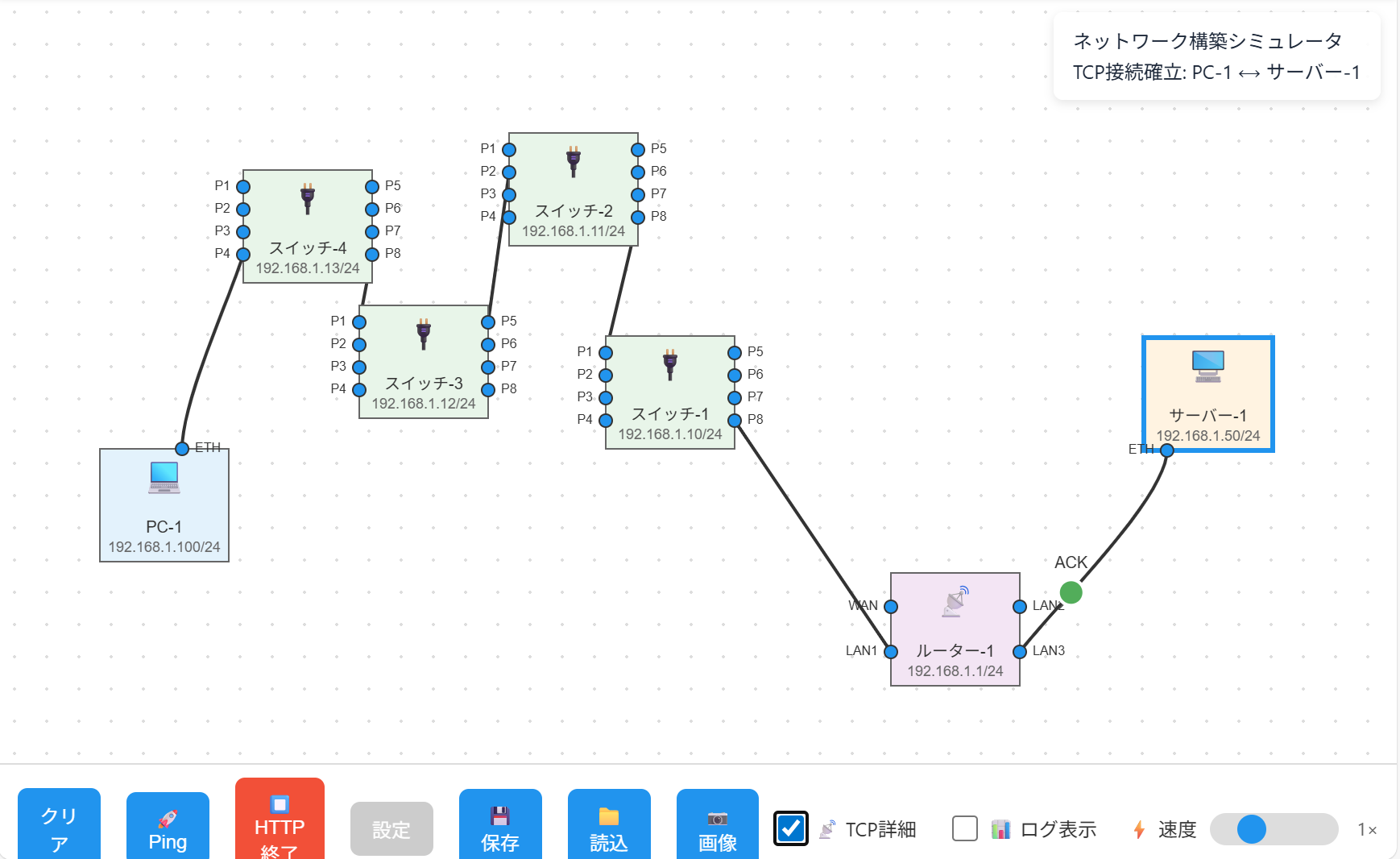The width and height of the screenshot is (1400, 859).
Task: Click the 1× speed value
Action: pos(1366,829)
